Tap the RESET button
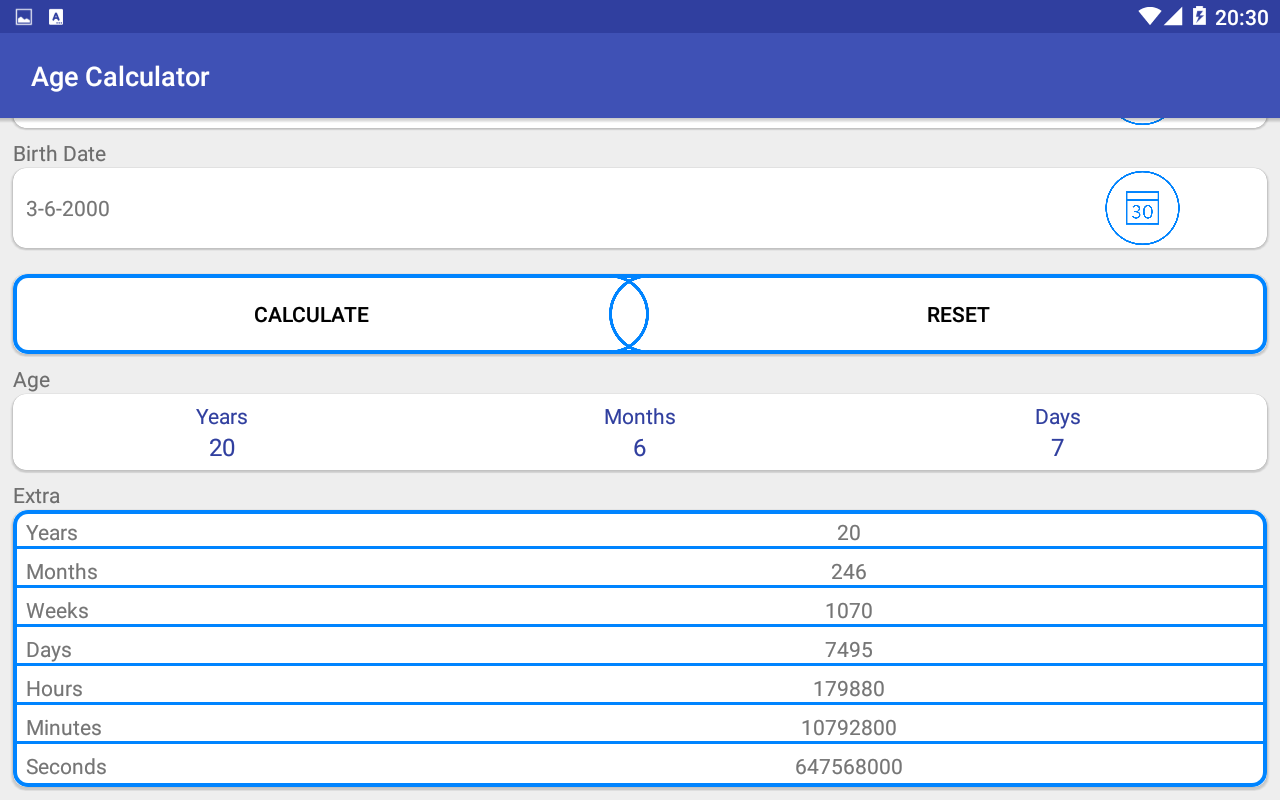The height and width of the screenshot is (800, 1280). point(958,315)
